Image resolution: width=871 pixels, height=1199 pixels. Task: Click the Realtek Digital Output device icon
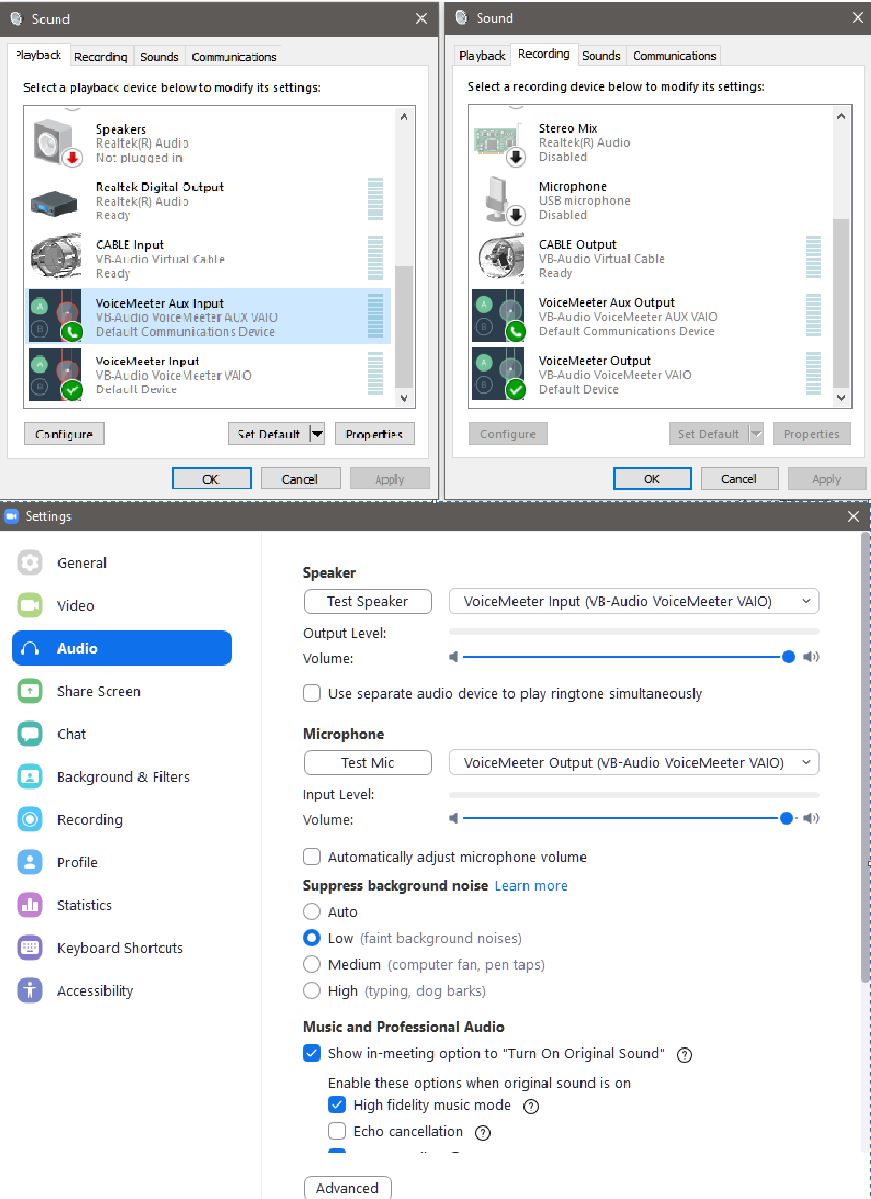54,203
